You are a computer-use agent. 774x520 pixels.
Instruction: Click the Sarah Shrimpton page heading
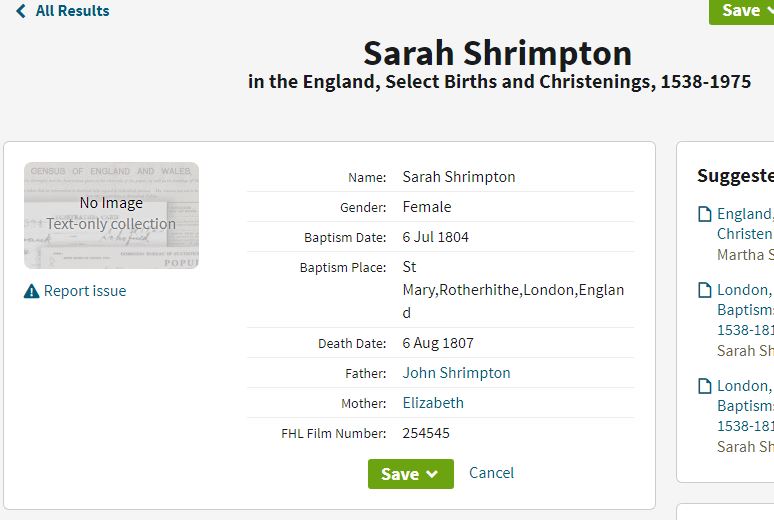coord(498,53)
